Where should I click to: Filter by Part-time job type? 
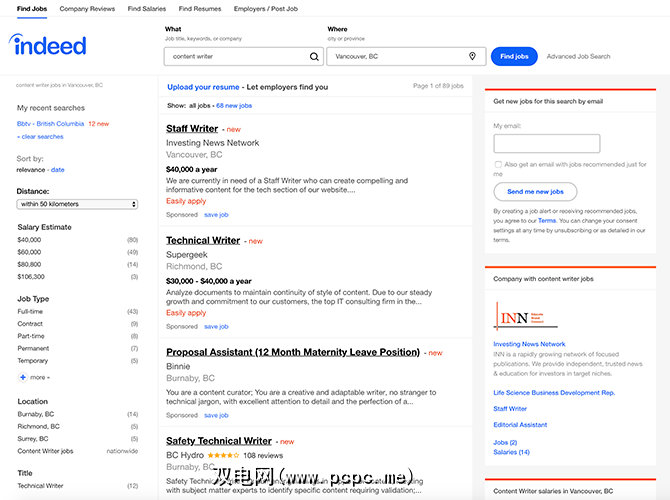click(31, 336)
